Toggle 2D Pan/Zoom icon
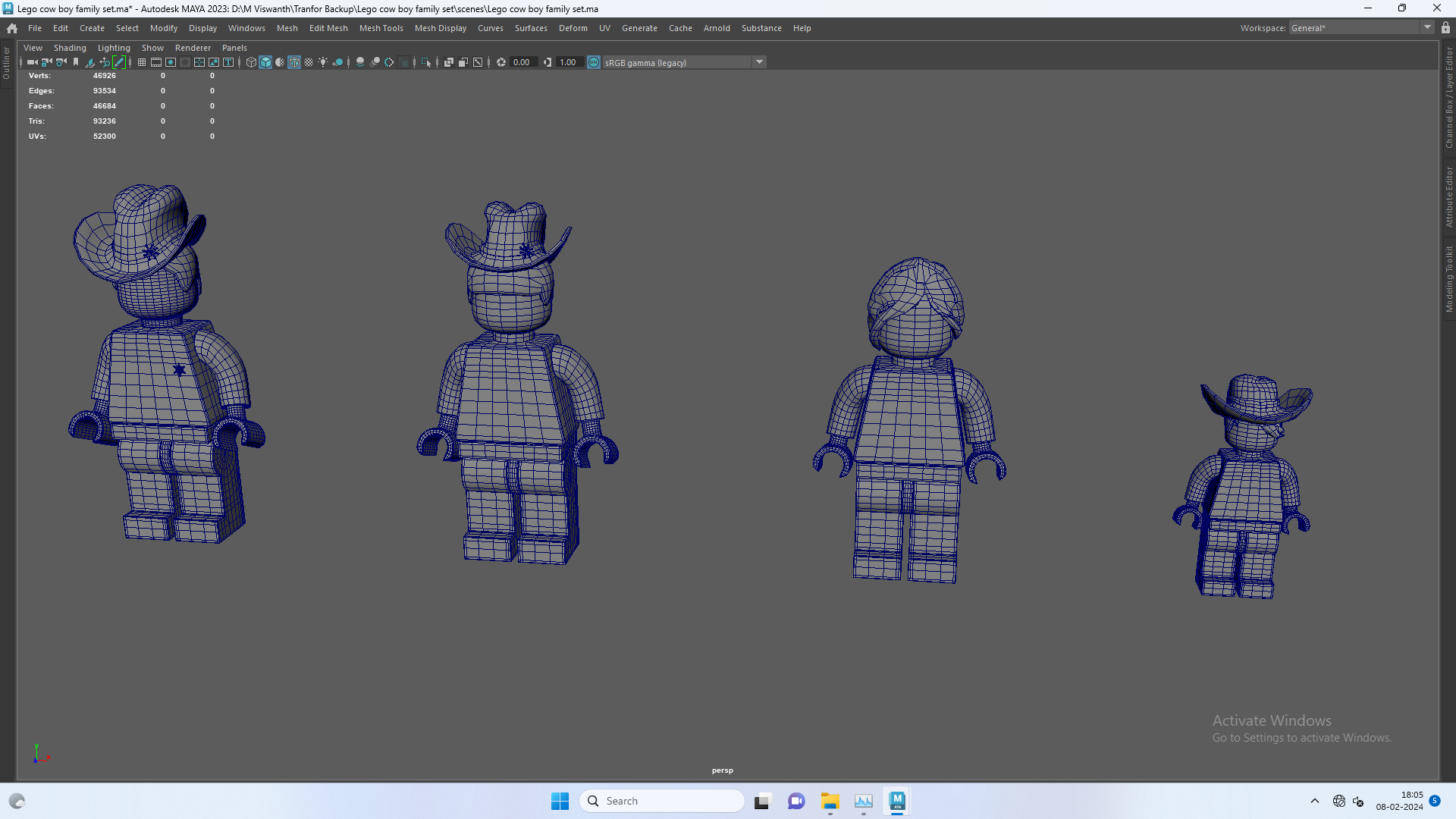The height and width of the screenshot is (819, 1456). tap(105, 62)
